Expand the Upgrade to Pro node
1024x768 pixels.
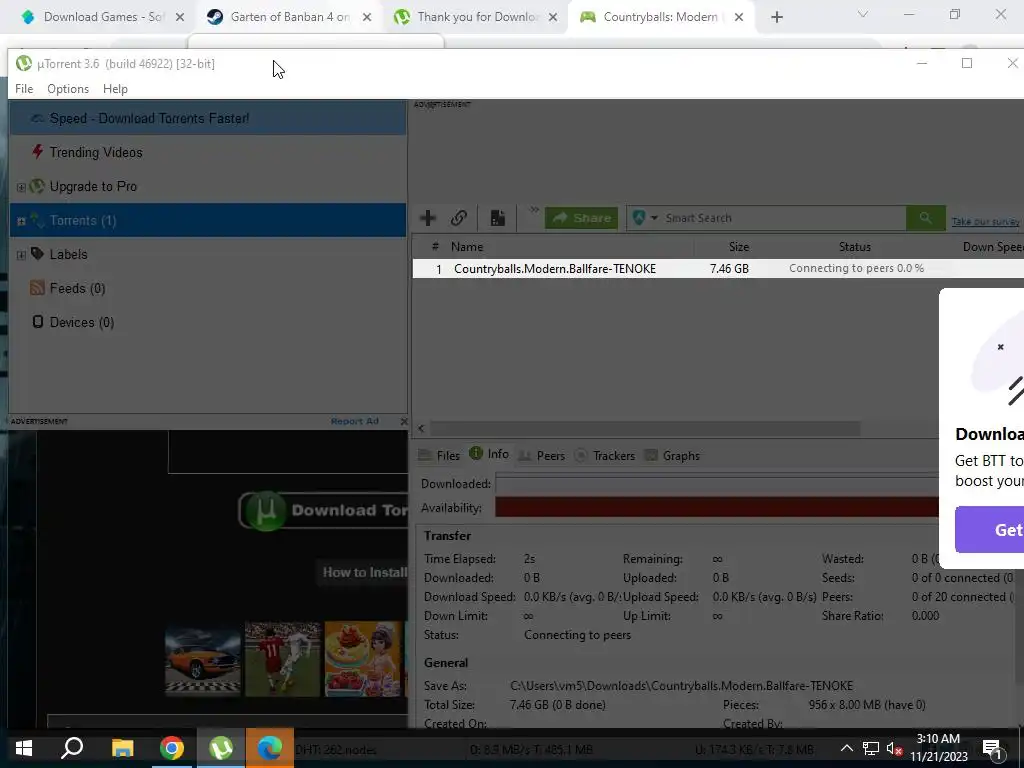[21, 187]
